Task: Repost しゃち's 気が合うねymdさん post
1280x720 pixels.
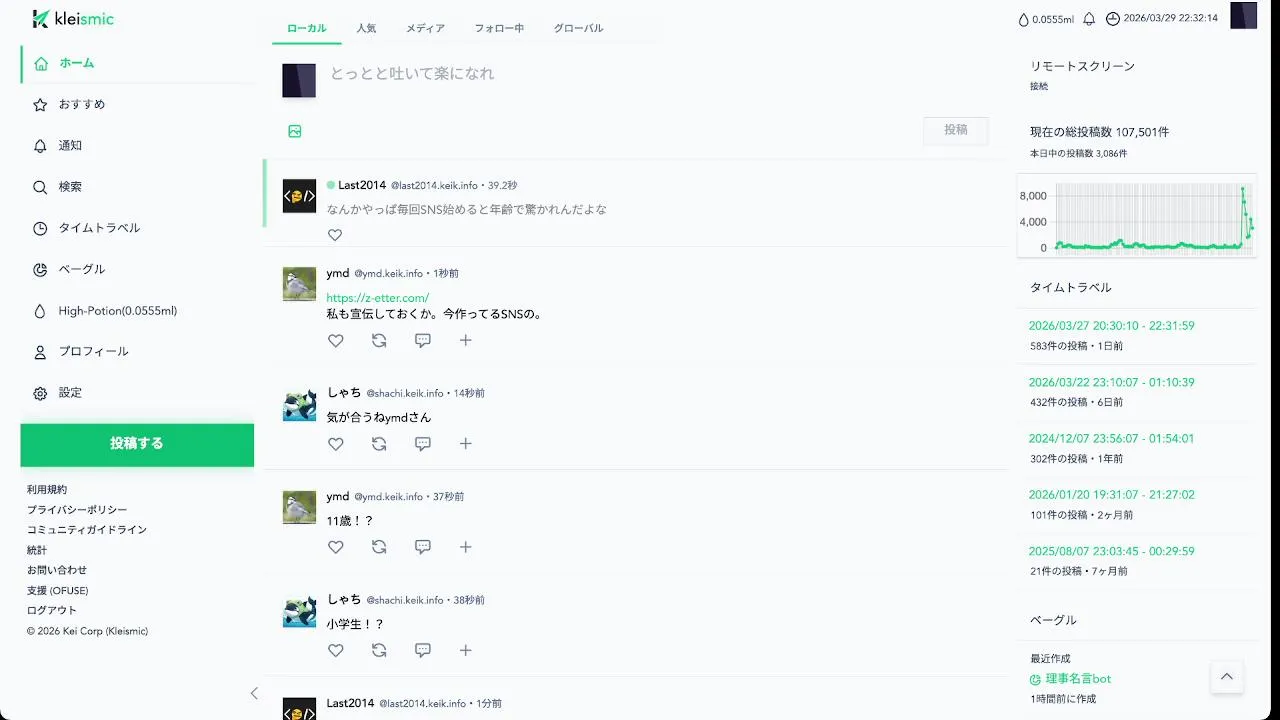Action: (x=379, y=444)
